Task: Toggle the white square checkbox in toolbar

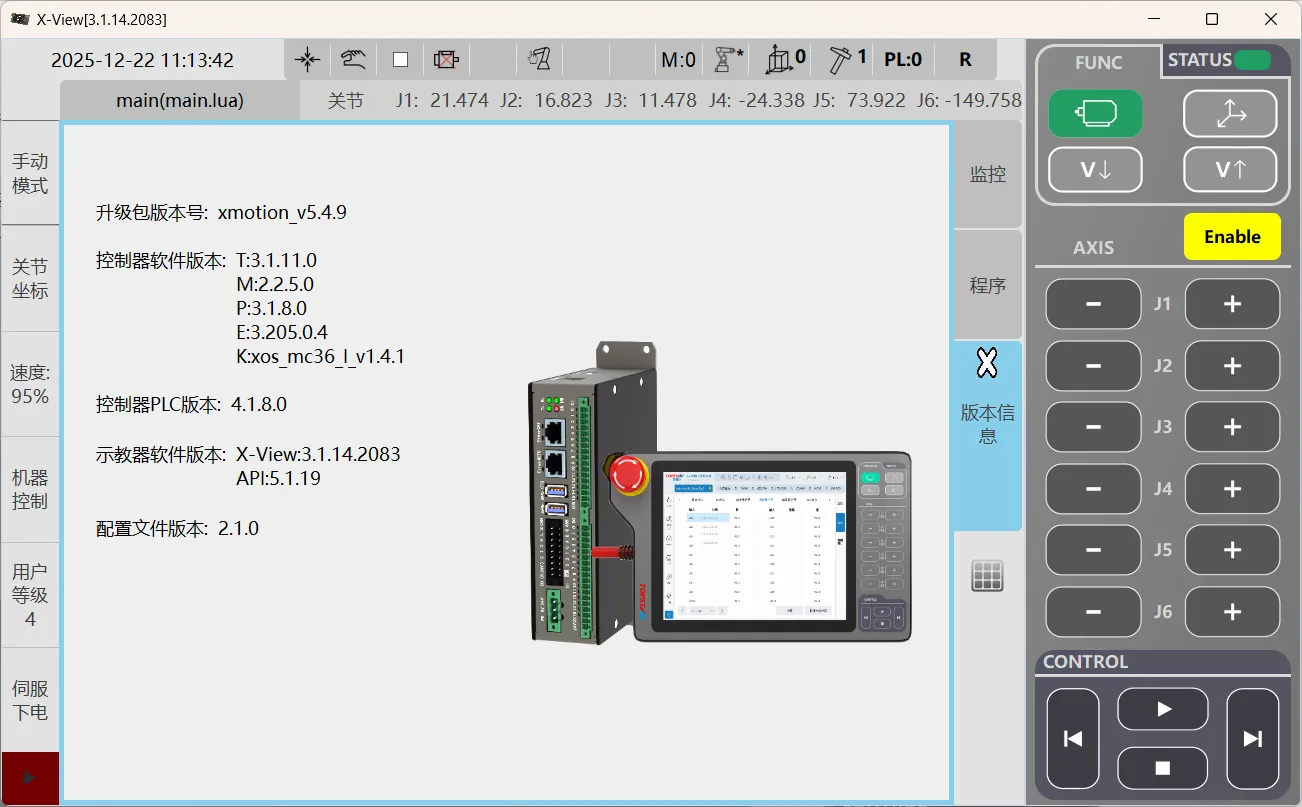Action: point(400,60)
